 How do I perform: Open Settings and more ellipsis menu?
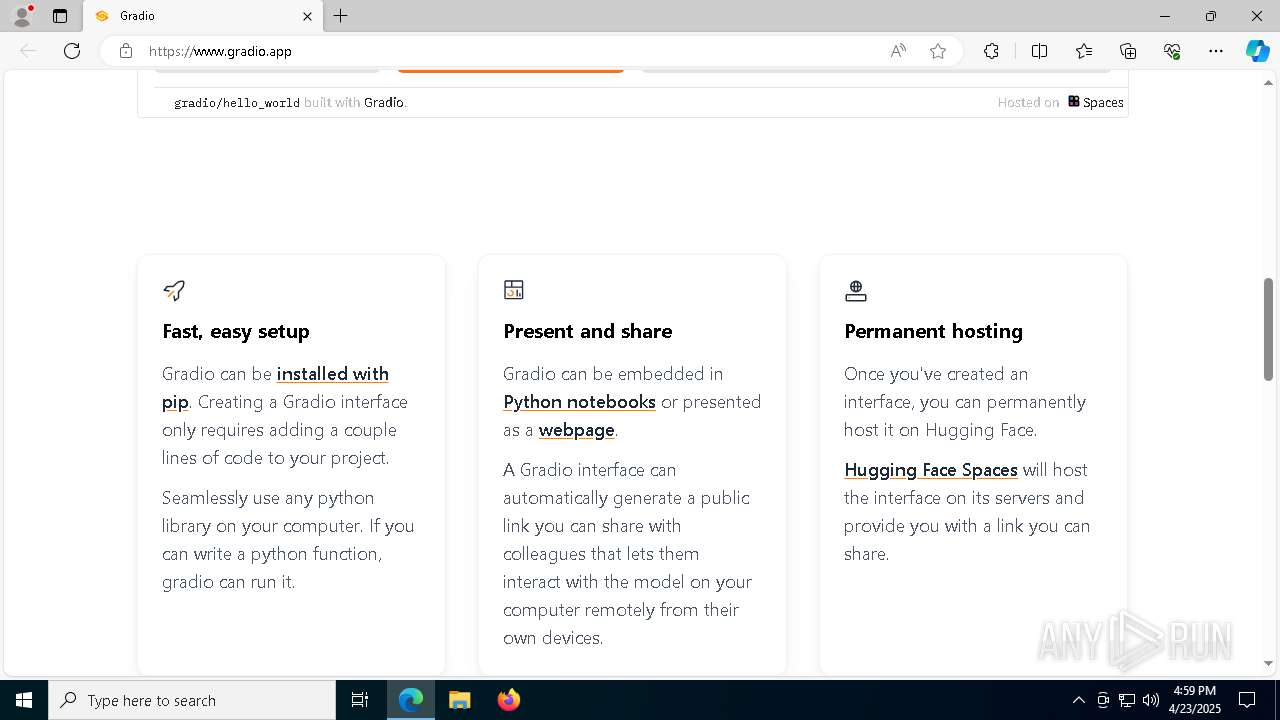pos(1216,51)
